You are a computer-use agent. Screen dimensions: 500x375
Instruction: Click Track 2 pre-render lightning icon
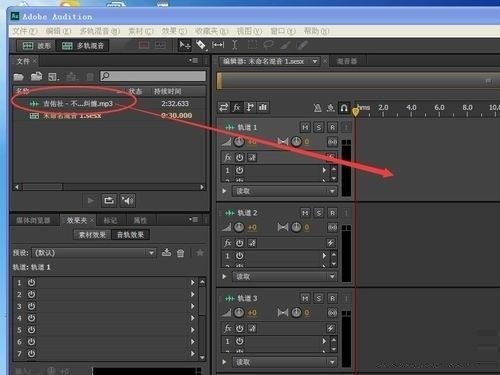coord(331,243)
